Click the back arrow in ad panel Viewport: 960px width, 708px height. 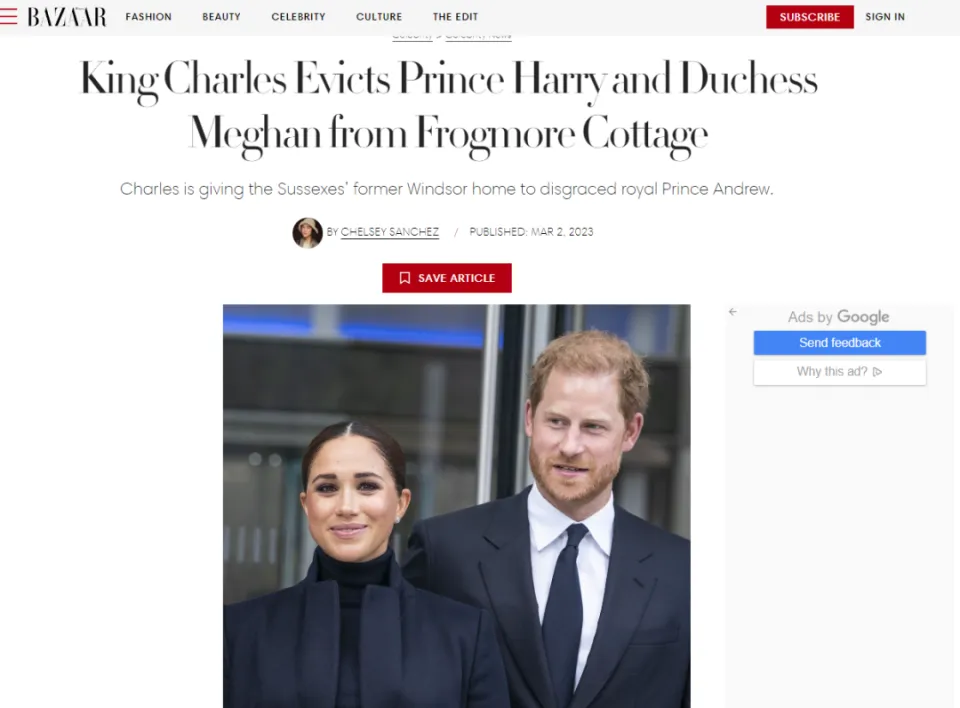click(x=733, y=312)
